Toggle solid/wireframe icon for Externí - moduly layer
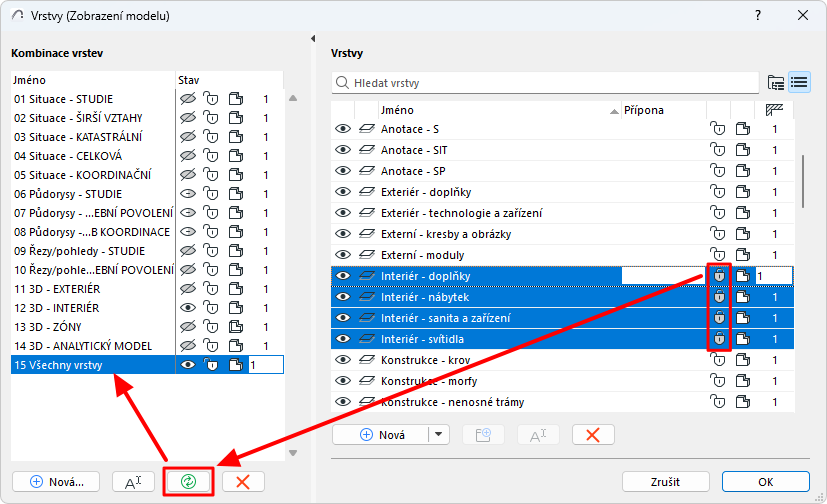 [743, 255]
